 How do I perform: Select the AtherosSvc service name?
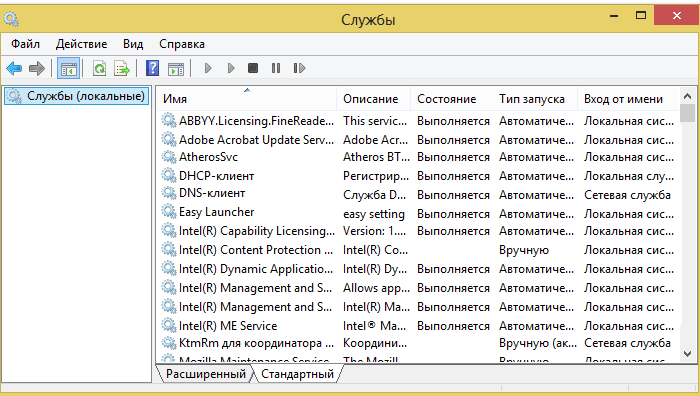tap(208, 157)
